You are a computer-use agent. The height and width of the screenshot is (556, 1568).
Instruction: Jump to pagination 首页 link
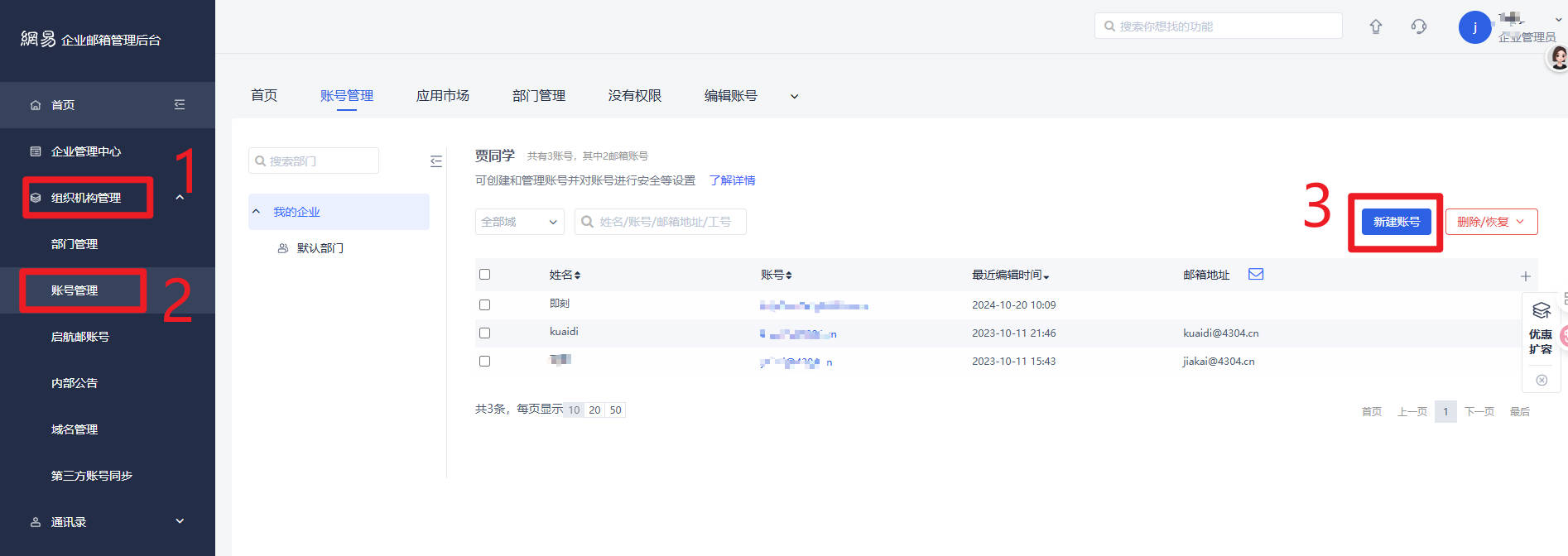pos(1372,412)
